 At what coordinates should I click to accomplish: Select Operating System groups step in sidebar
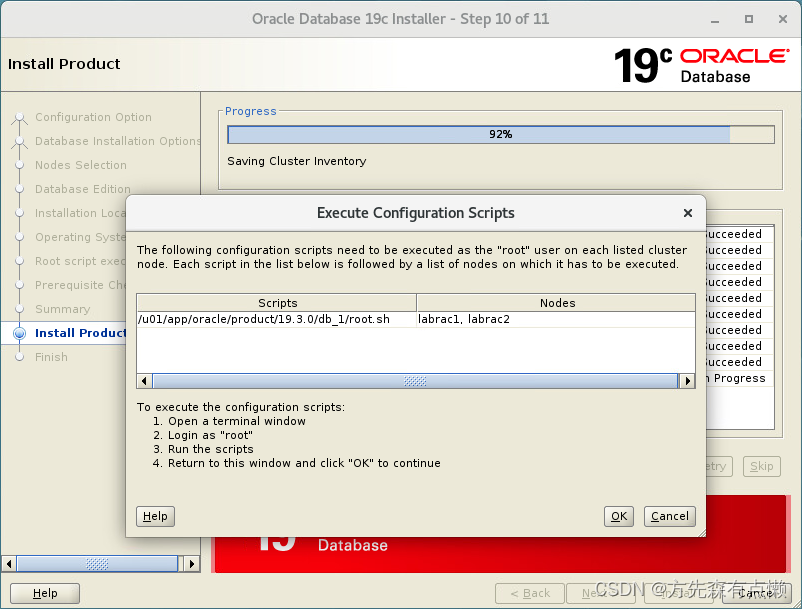pyautogui.click(x=80, y=237)
